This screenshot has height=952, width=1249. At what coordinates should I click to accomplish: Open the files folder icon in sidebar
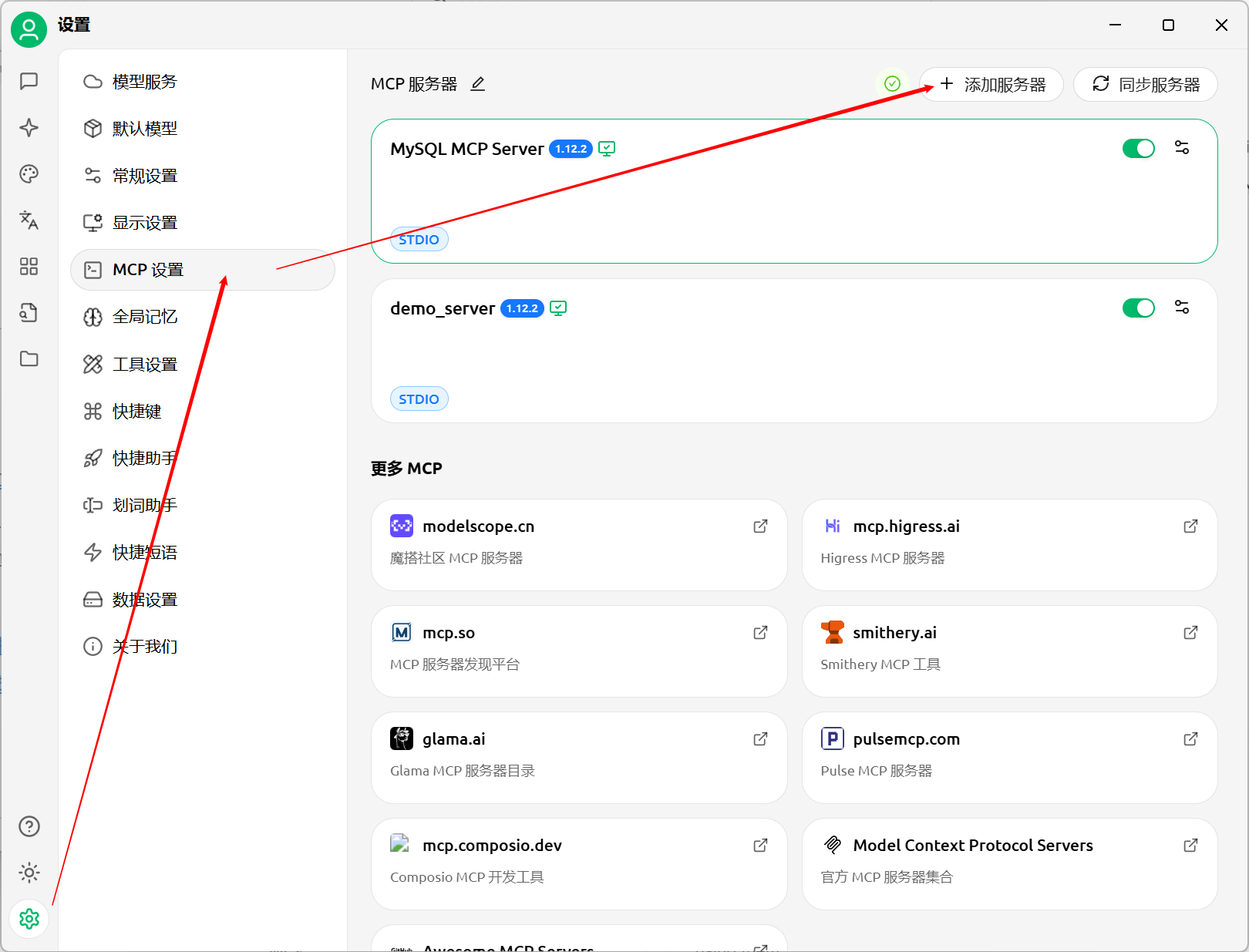29,359
